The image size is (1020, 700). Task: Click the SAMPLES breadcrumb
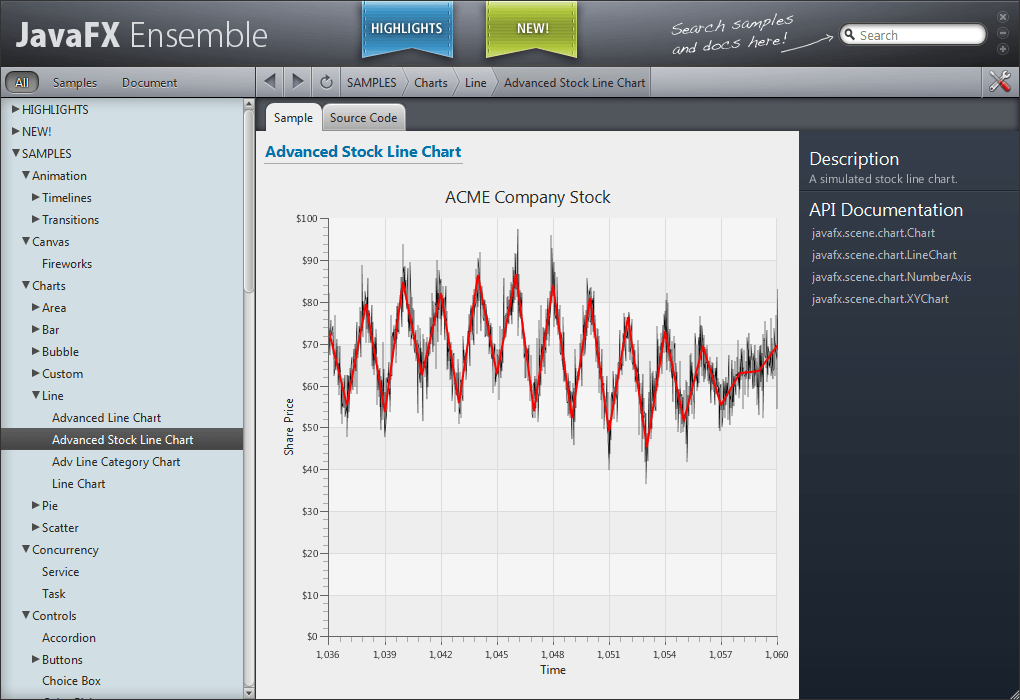(x=371, y=83)
